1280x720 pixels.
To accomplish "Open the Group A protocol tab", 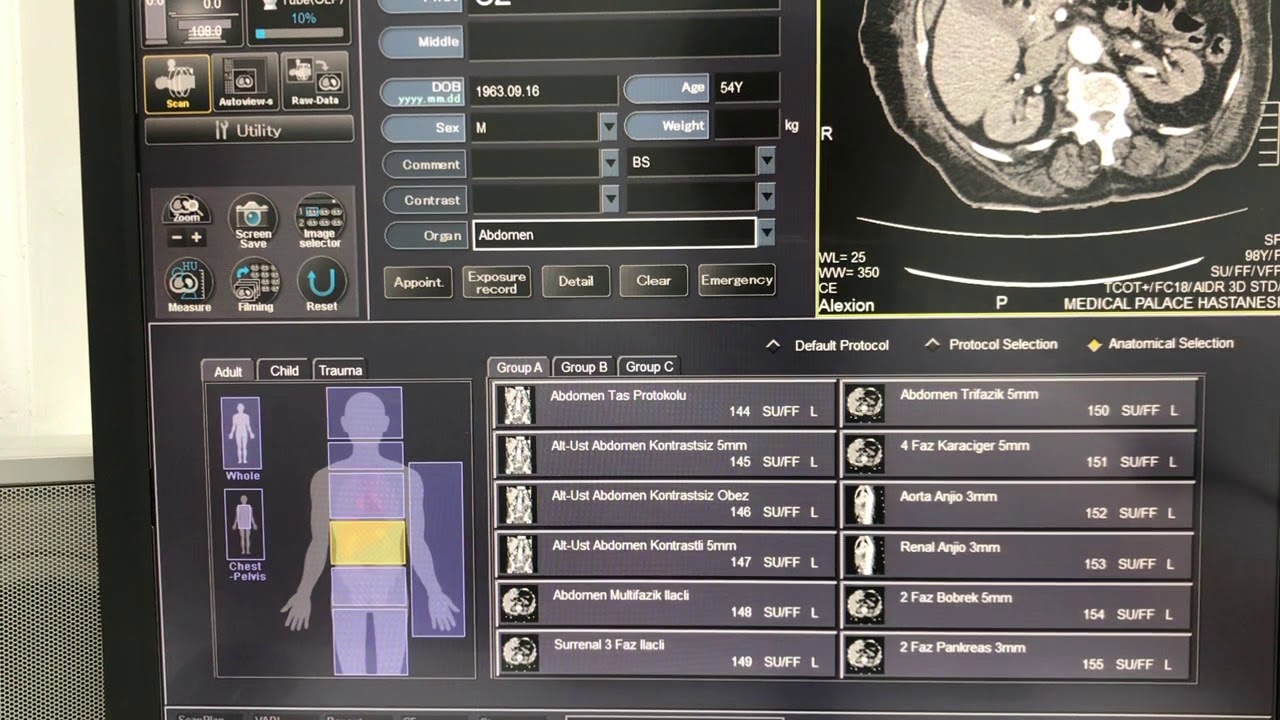I will point(519,367).
